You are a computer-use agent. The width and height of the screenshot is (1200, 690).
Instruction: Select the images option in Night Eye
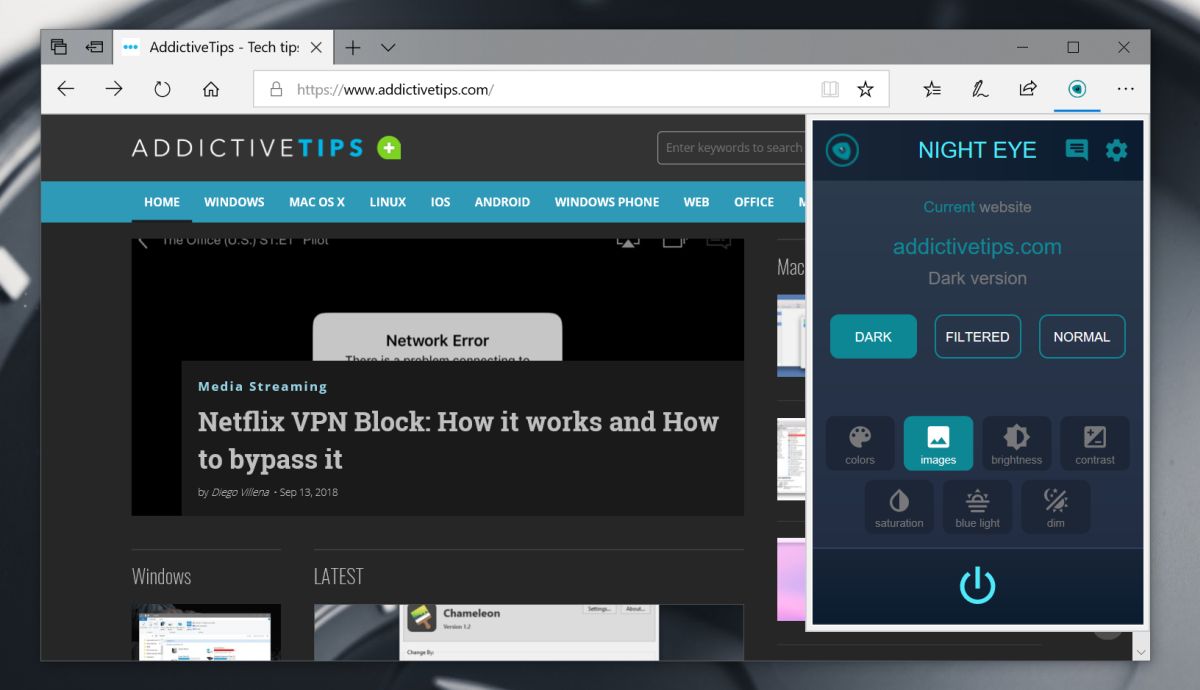pos(938,443)
